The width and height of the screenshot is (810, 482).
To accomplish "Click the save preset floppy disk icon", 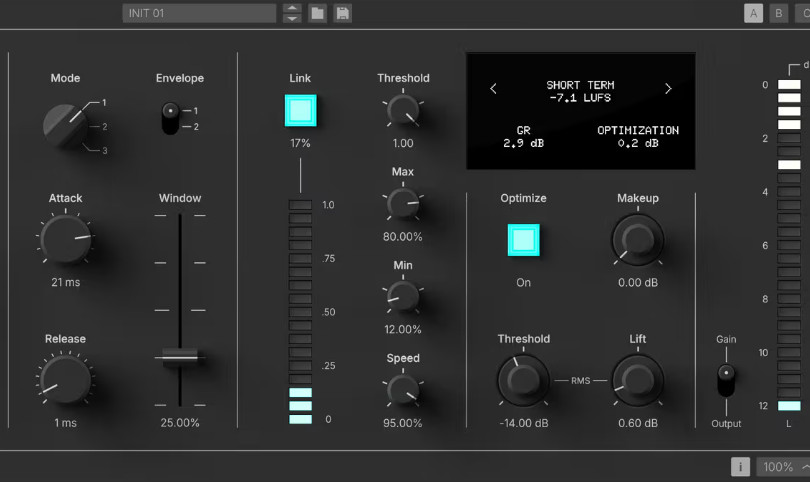I will point(343,13).
